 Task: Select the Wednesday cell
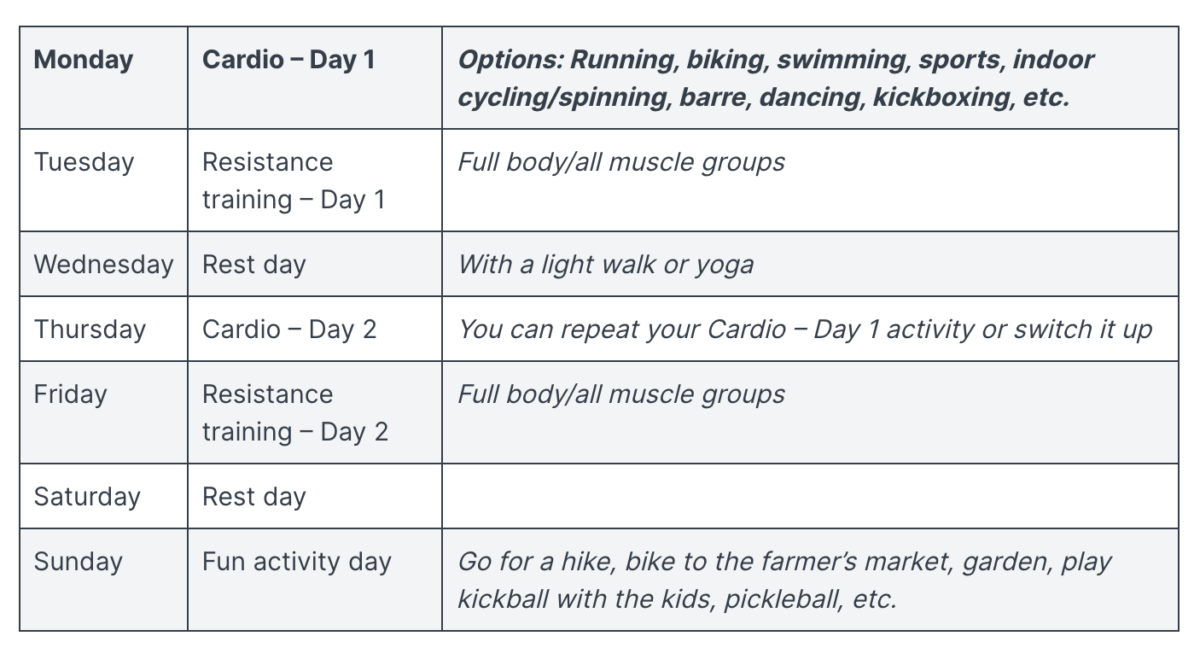(x=103, y=264)
